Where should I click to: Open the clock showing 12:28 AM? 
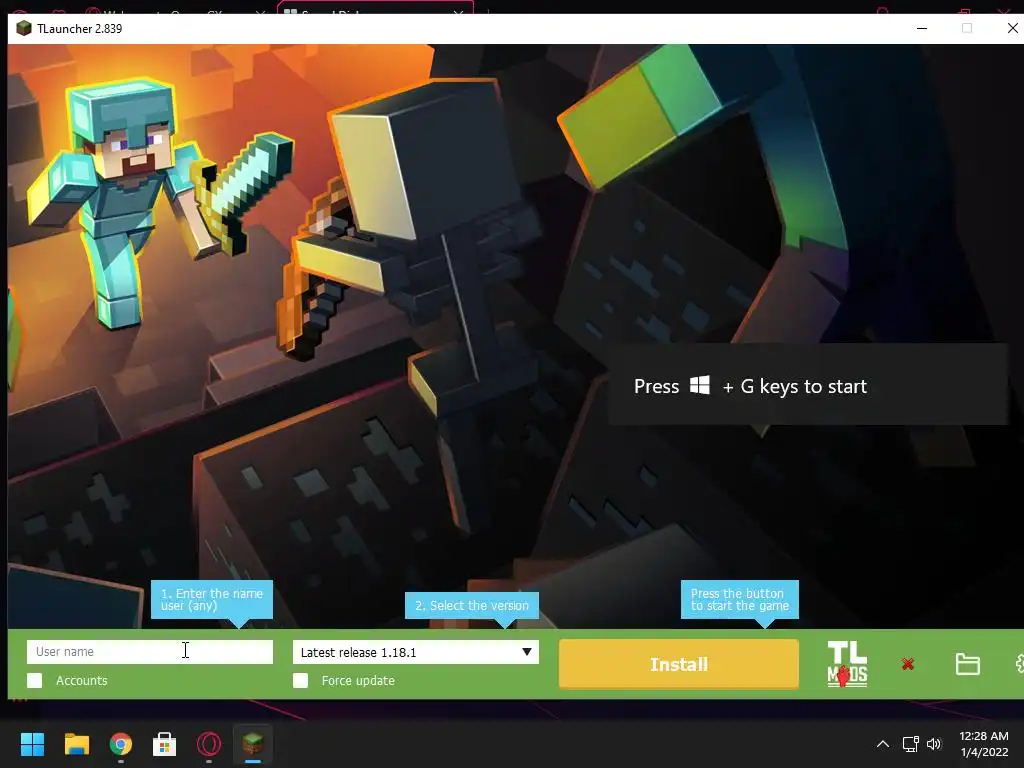[x=984, y=744]
